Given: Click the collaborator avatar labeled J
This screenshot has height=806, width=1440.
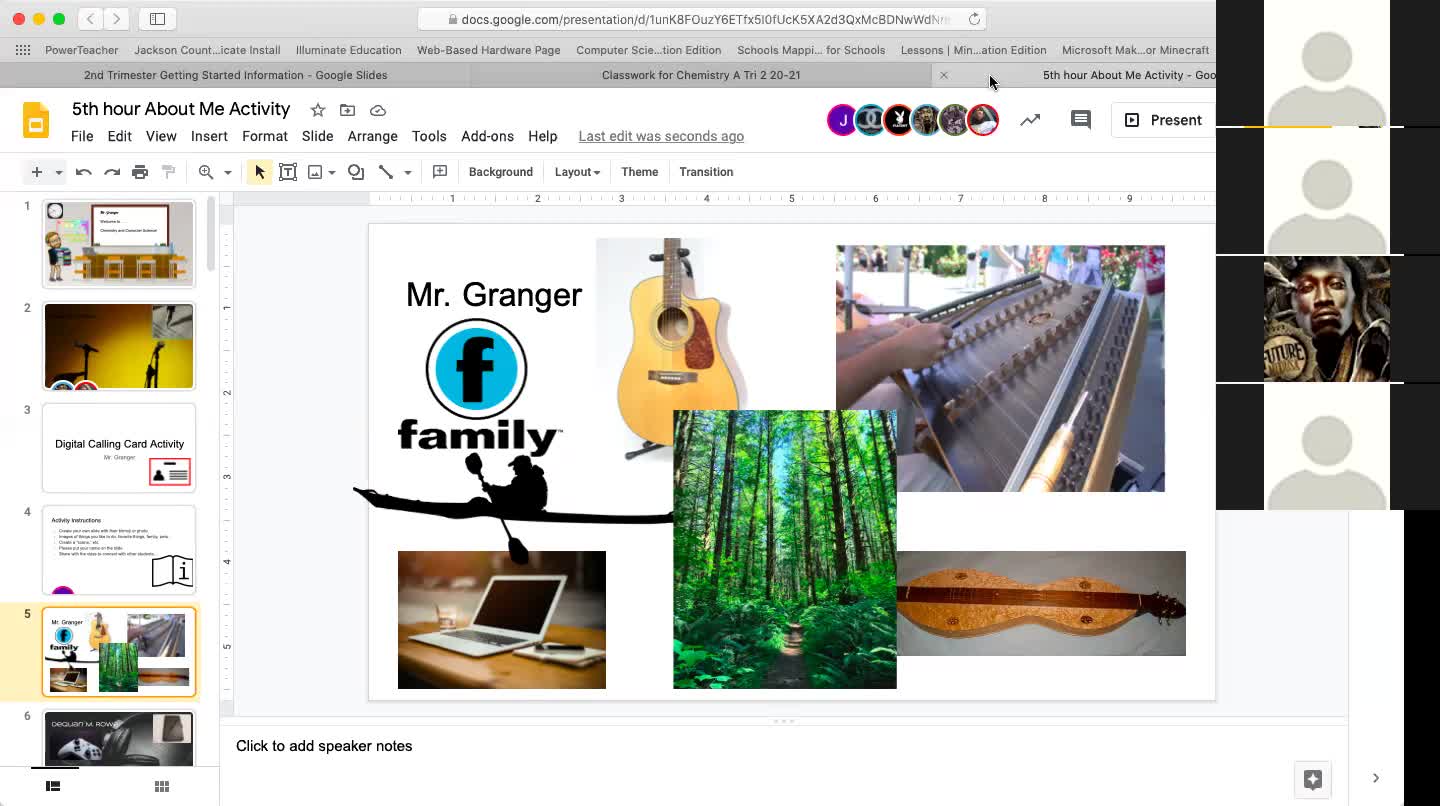Looking at the screenshot, I should tap(842, 120).
